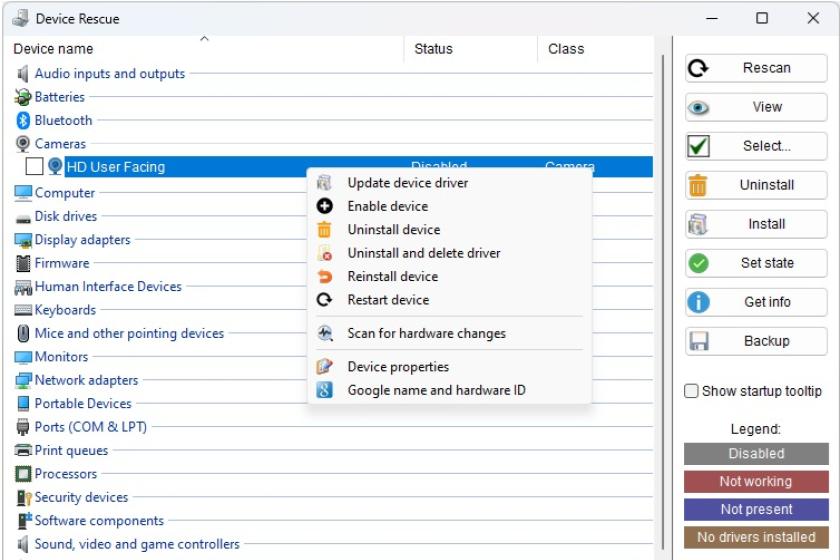The height and width of the screenshot is (560, 840).
Task: Expand the Display adapters category
Action: (x=82, y=240)
